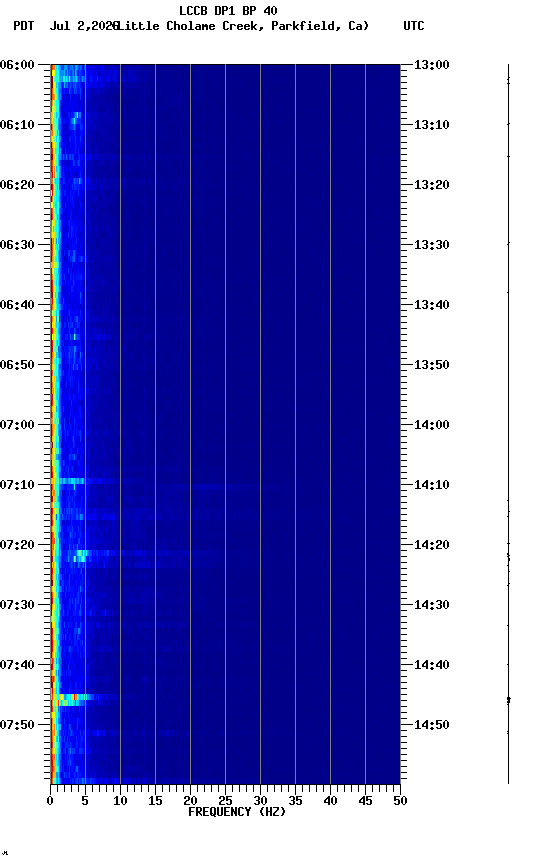Click the bright seismic event near 07:46 PDT

pyautogui.click(x=72, y=700)
